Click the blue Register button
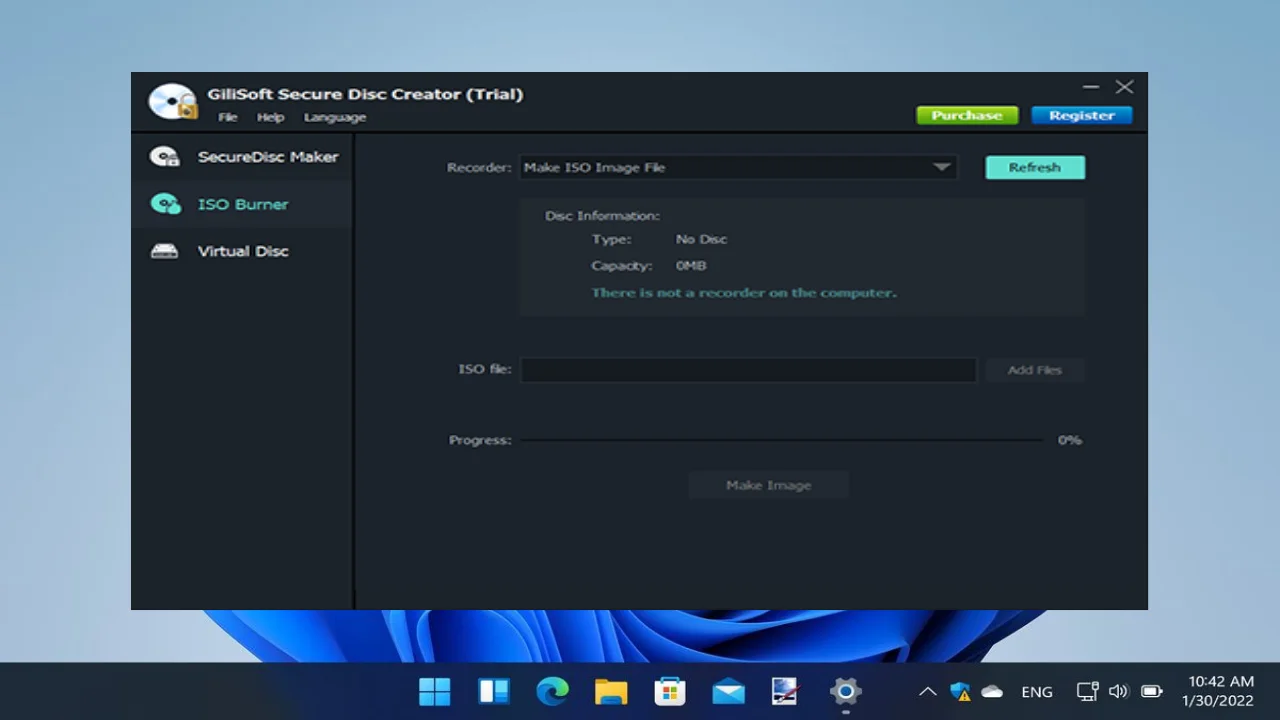 1081,115
